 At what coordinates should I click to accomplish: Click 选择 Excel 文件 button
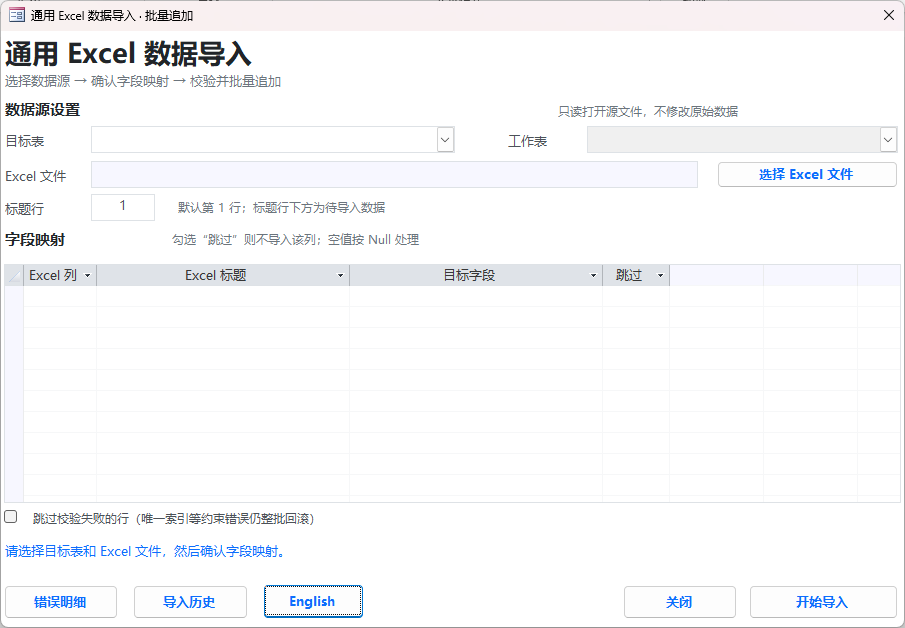[x=807, y=174]
